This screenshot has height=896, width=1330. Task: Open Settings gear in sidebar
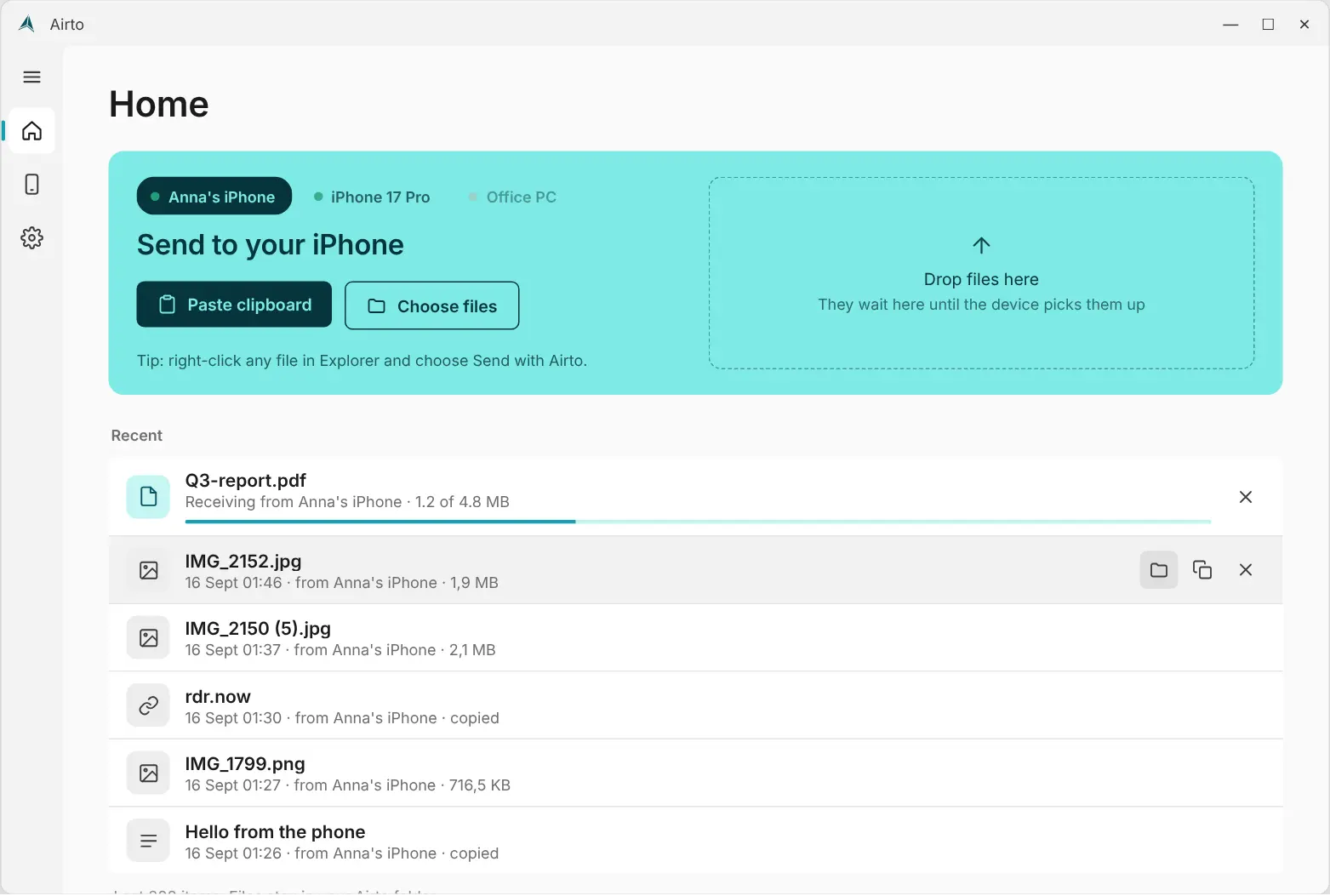[31, 238]
